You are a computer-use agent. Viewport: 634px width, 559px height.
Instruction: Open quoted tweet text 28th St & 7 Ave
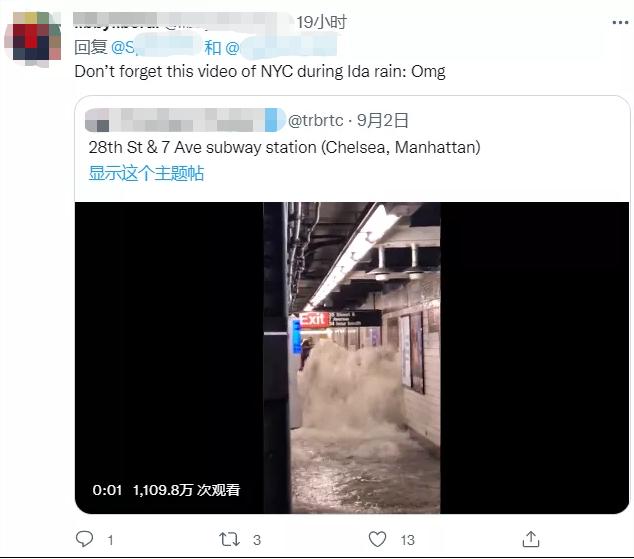point(284,147)
